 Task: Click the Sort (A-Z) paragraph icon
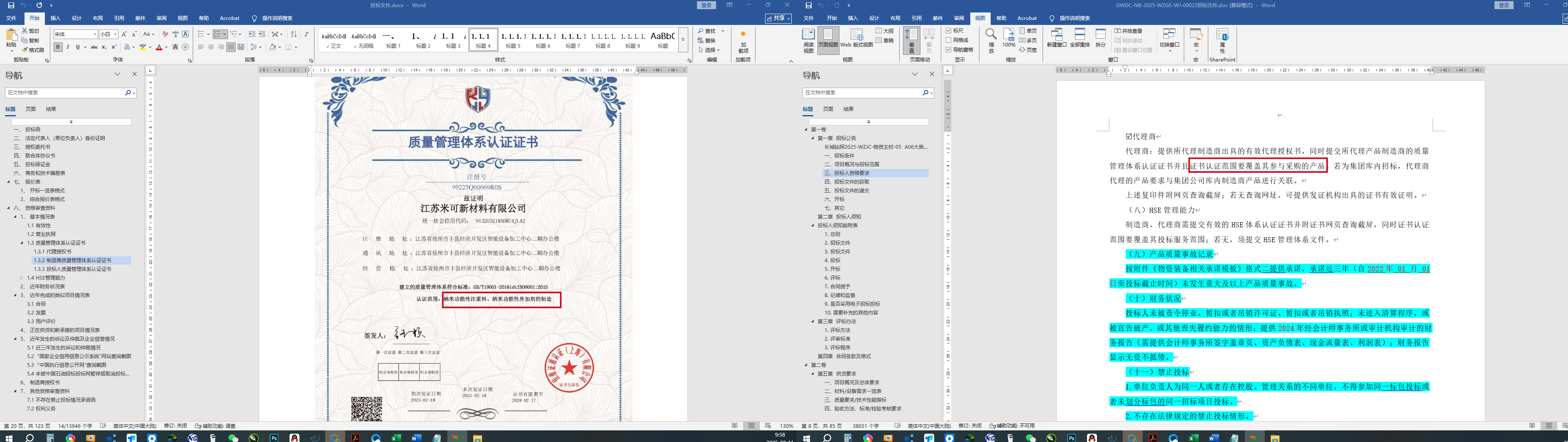pos(293,34)
